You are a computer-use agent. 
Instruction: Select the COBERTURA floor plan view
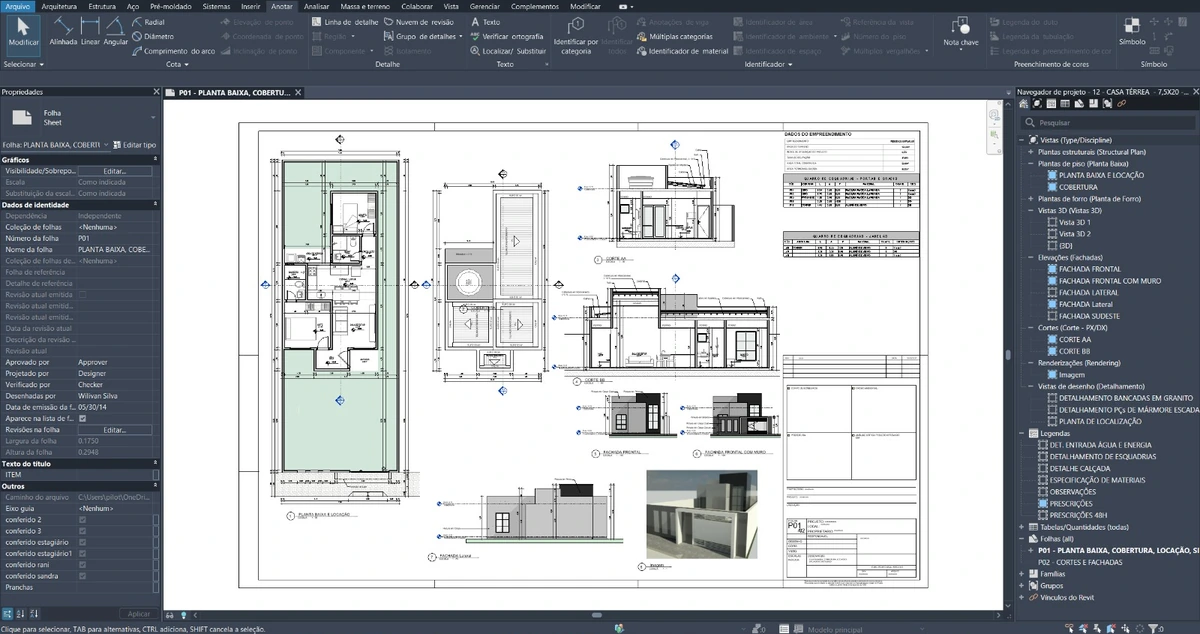point(1078,187)
